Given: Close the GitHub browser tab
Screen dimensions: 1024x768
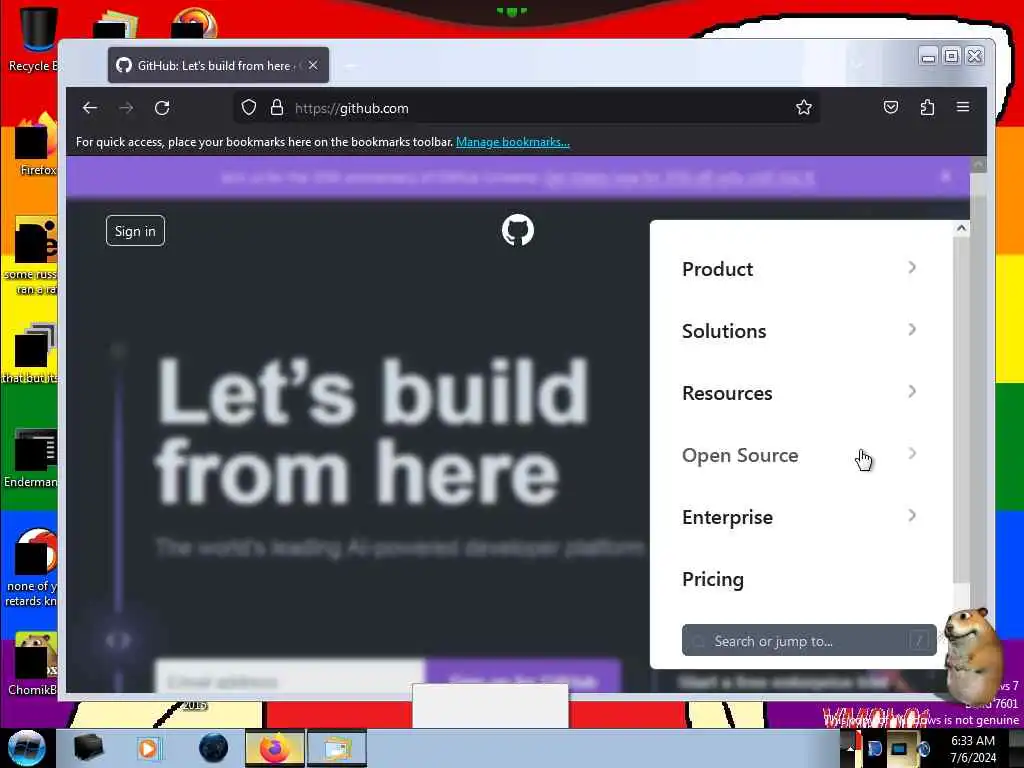Looking at the screenshot, I should click(x=313, y=65).
